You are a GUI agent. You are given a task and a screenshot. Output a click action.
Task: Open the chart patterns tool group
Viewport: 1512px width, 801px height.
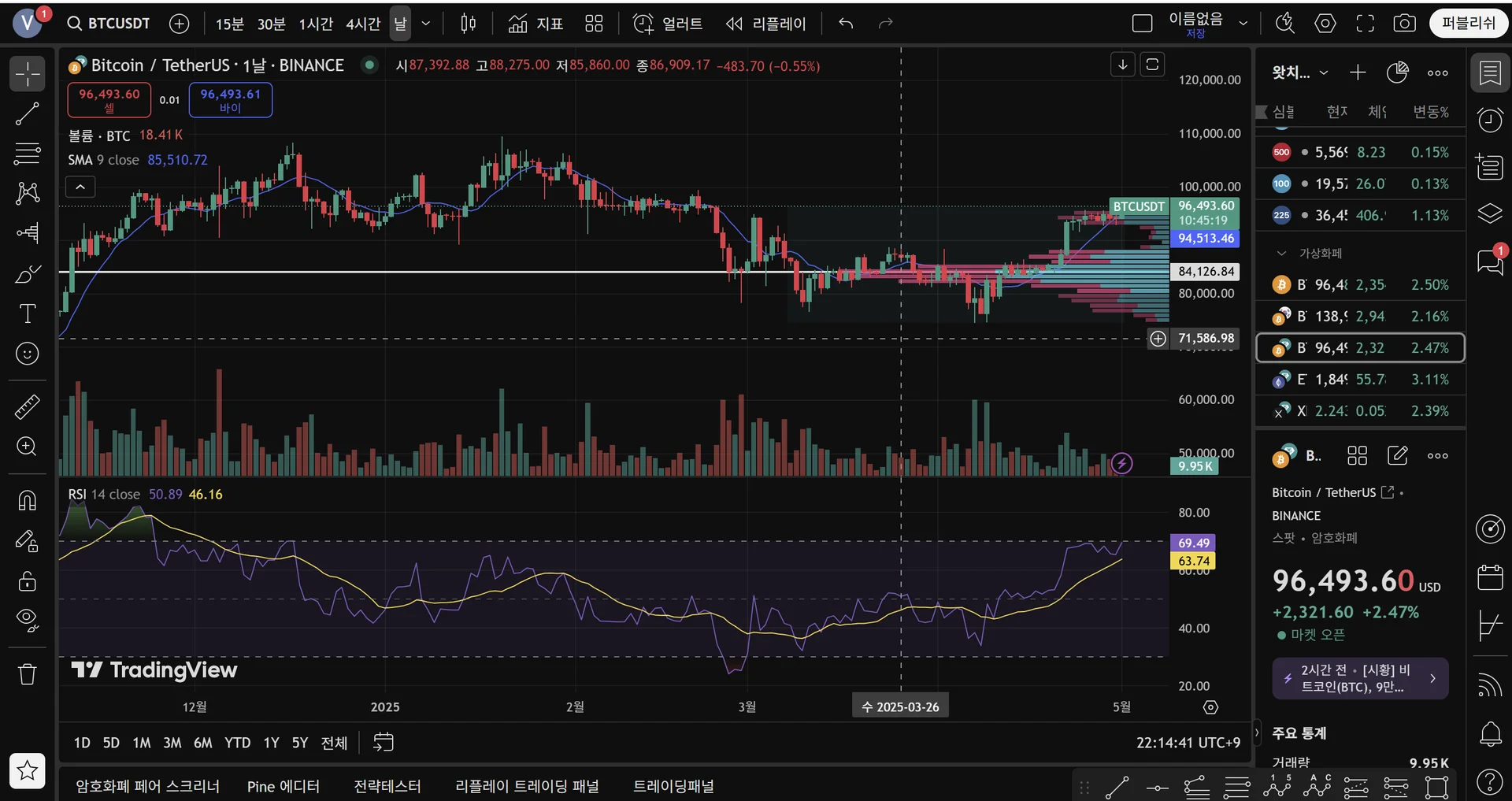(28, 193)
